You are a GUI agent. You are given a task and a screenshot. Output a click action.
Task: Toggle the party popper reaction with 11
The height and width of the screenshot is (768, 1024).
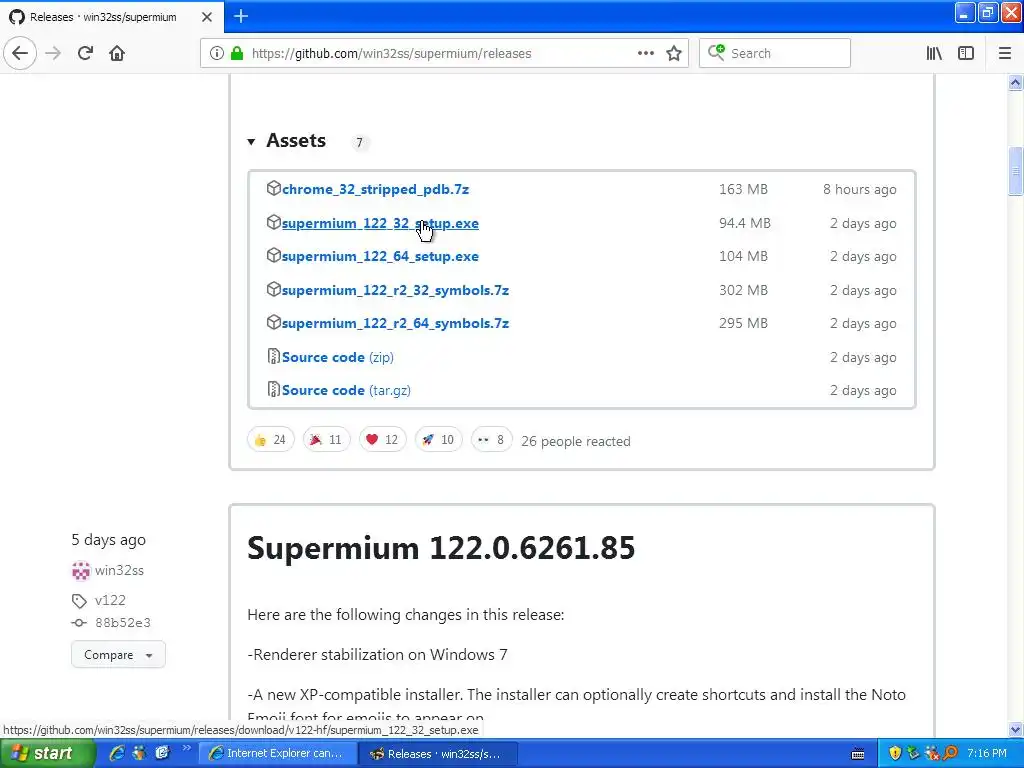coord(327,440)
